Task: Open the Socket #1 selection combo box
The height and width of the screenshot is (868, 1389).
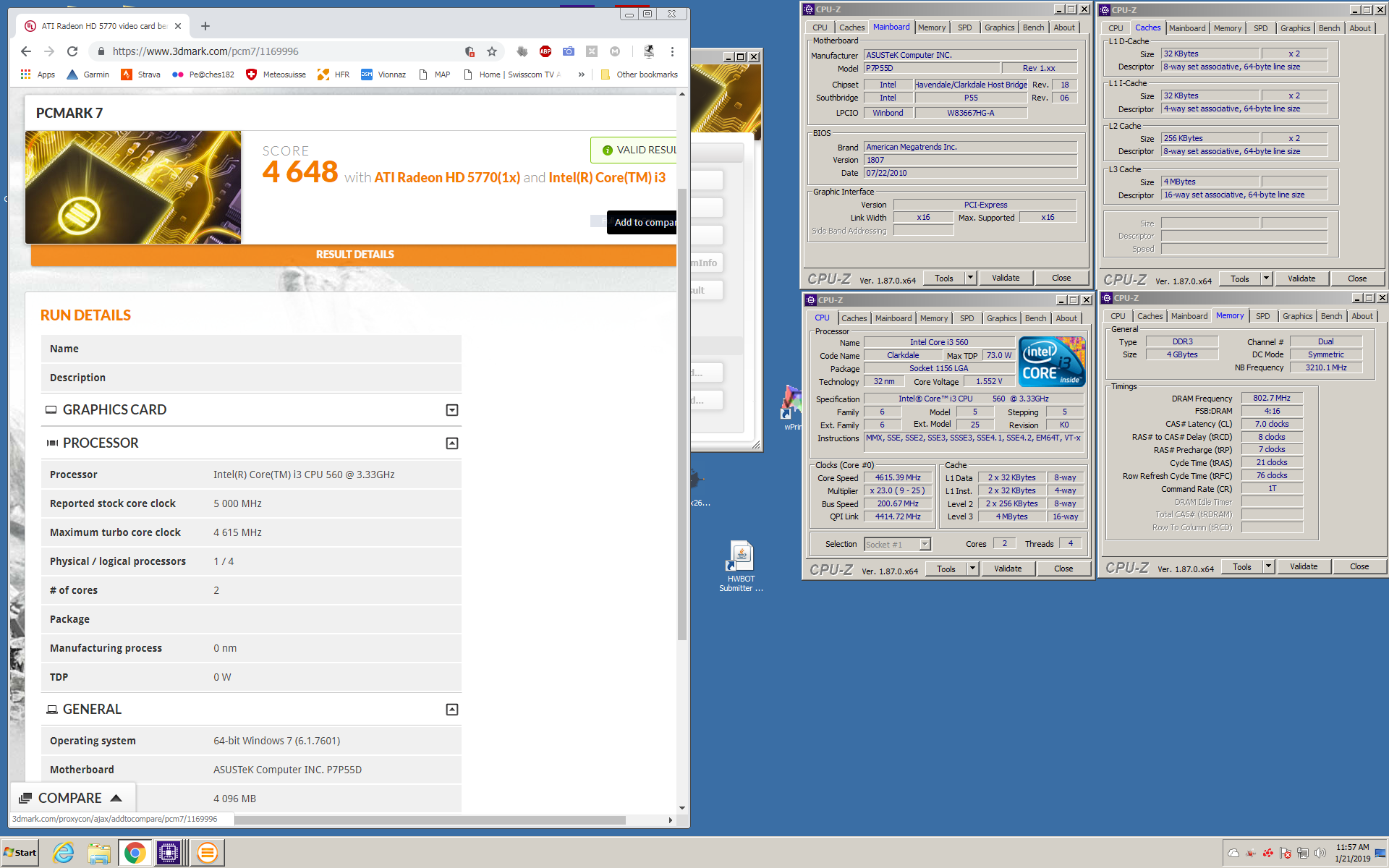Action: point(897,544)
